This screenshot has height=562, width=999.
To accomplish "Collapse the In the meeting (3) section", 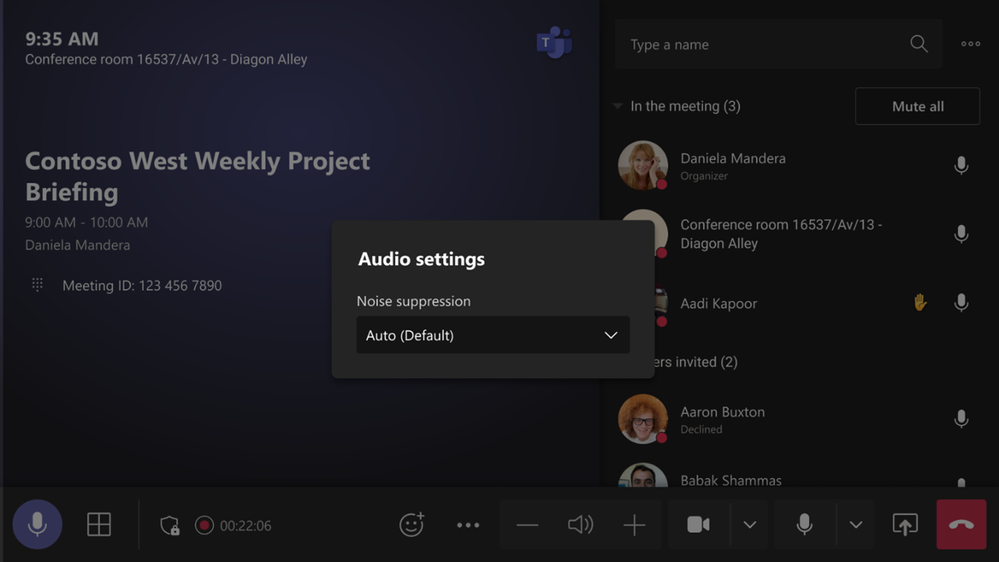I will [617, 106].
